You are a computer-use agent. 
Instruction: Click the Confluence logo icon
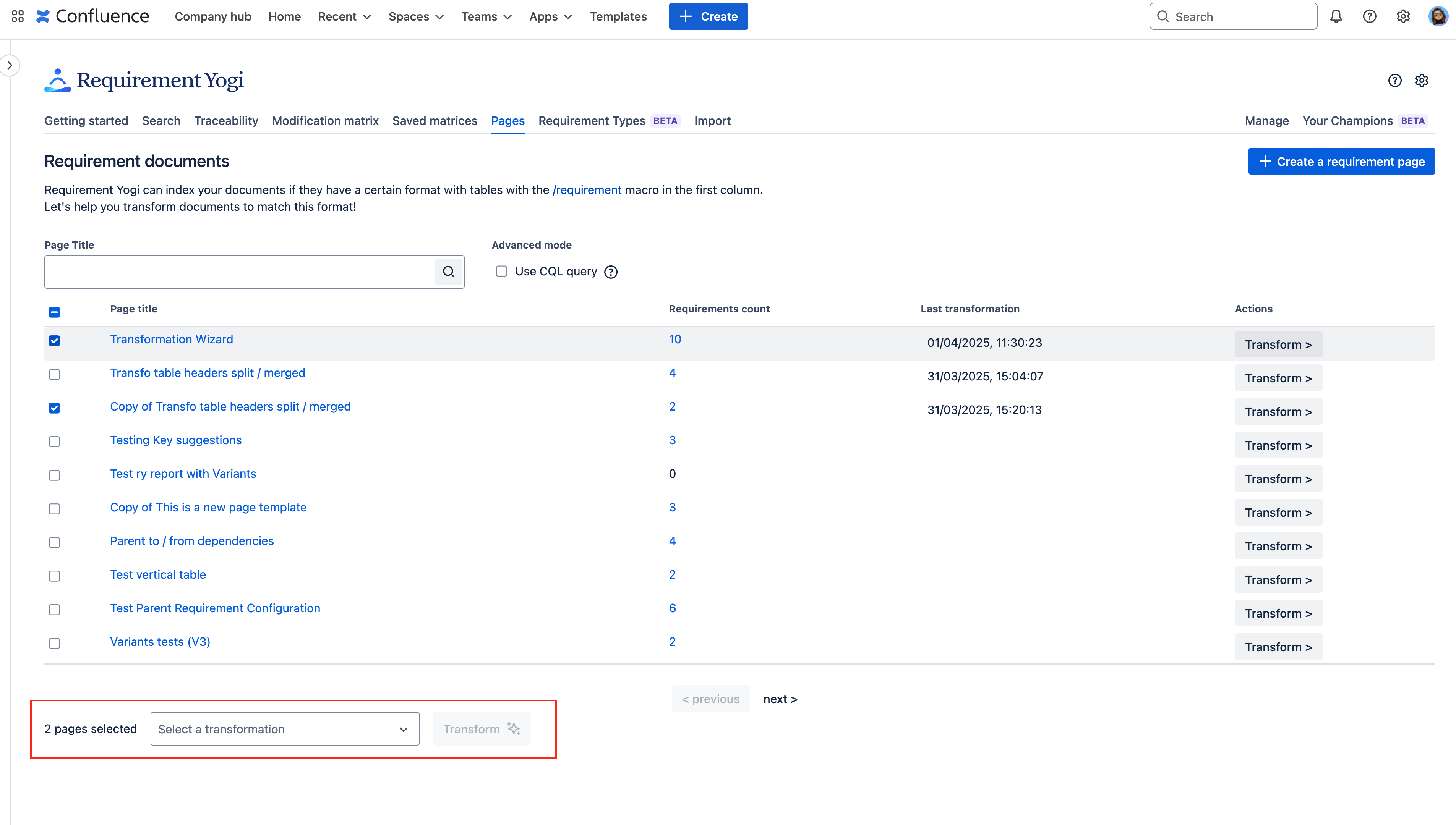pyautogui.click(x=43, y=16)
